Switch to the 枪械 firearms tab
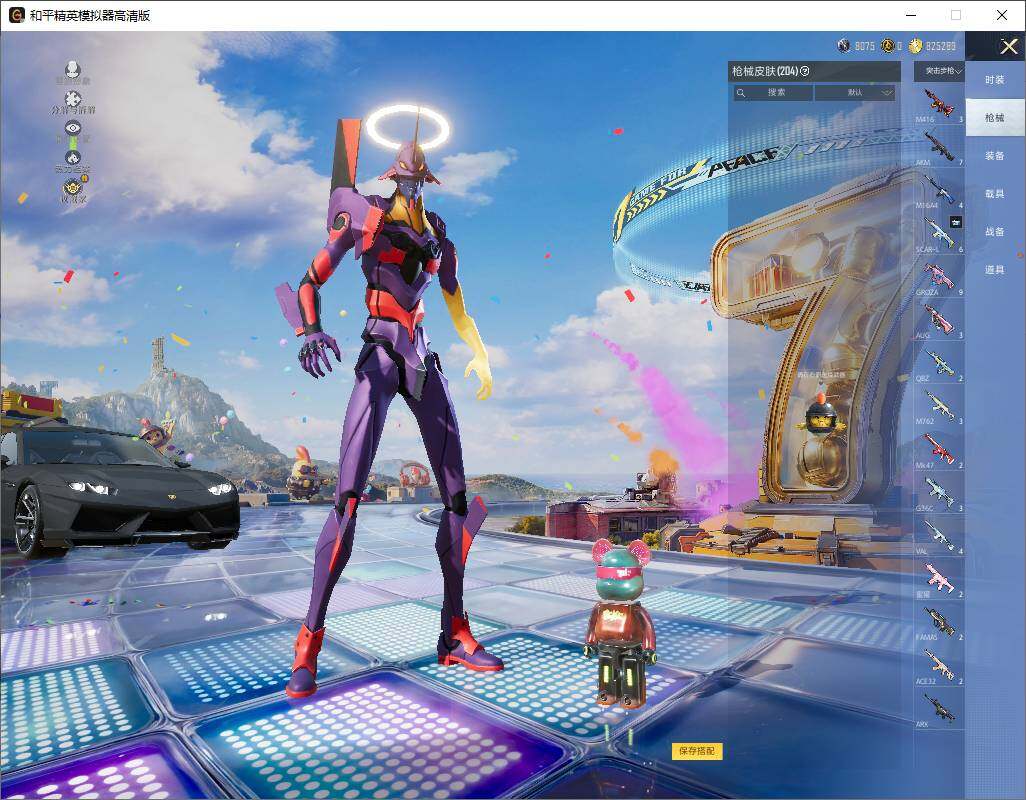 pos(995,118)
